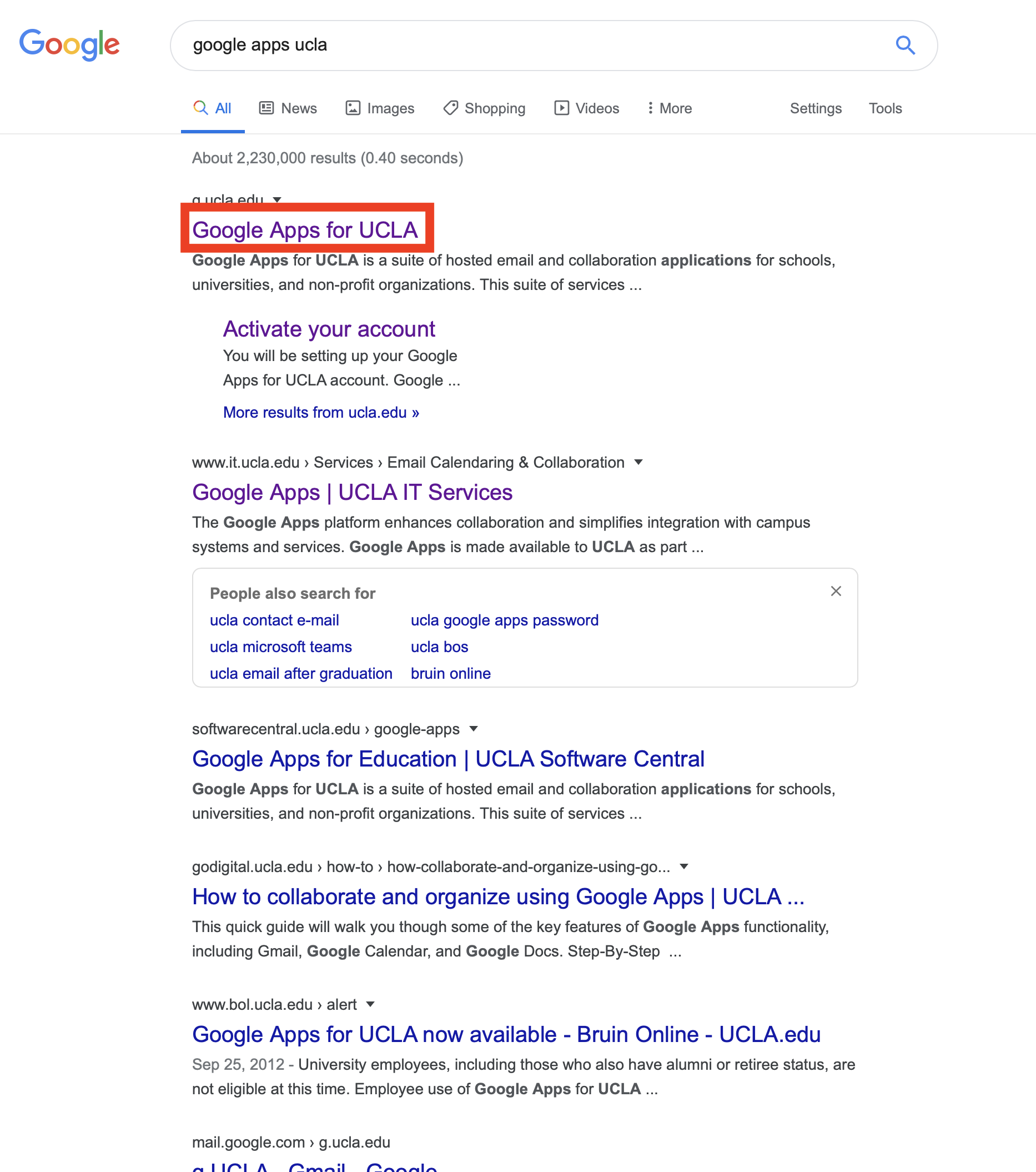
Task: Click the blue search magnifier icon
Action: [905, 45]
